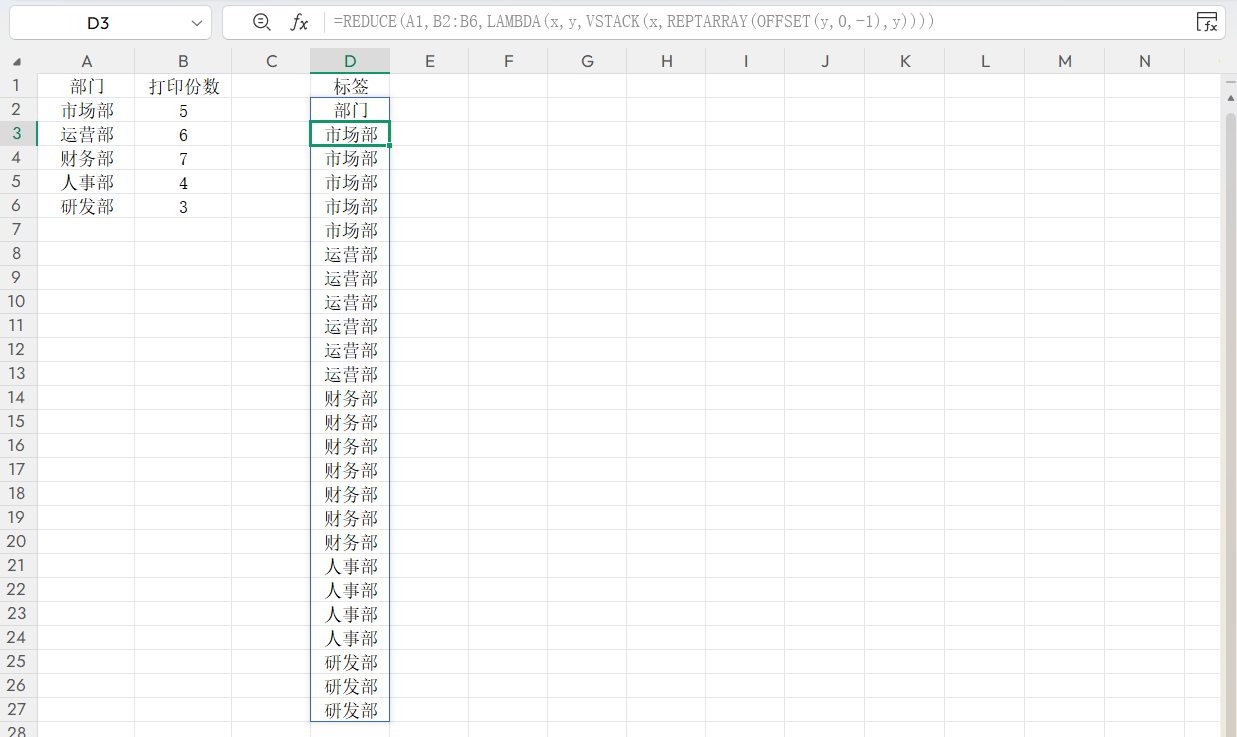Viewport: 1237px width, 737px height.
Task: Click the Name Box showing D3
Action: pyautogui.click(x=98, y=22)
